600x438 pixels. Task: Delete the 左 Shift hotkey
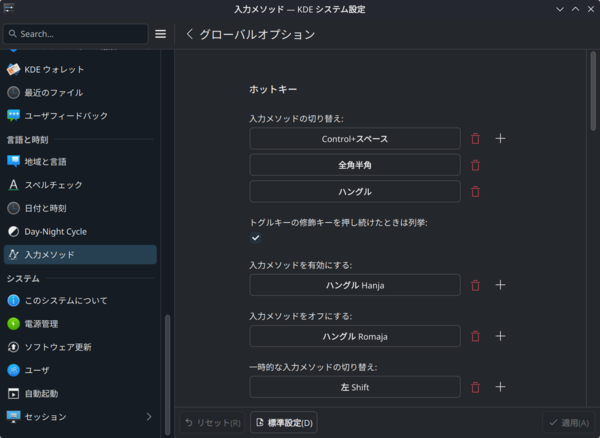[475, 387]
